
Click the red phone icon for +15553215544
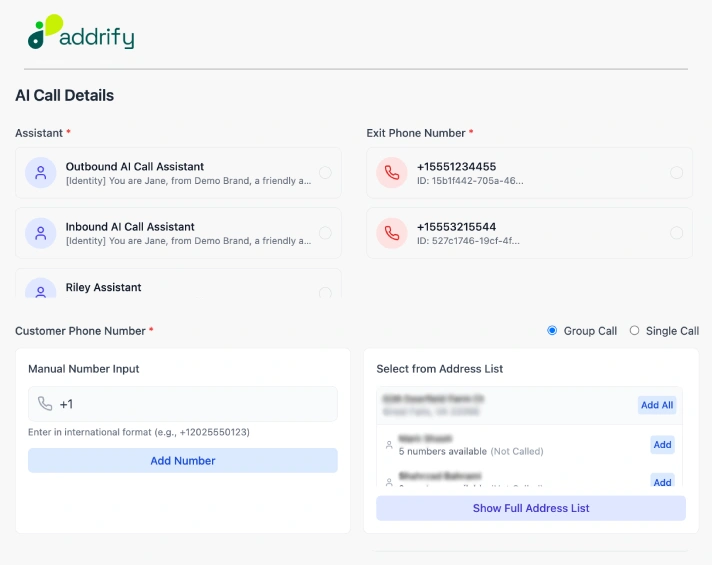pos(392,233)
